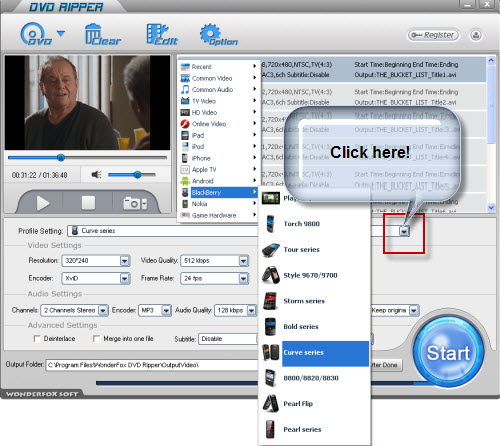Expand the Video Quality 512 kbps dropdown
This screenshot has height=446, width=500.
244,261
